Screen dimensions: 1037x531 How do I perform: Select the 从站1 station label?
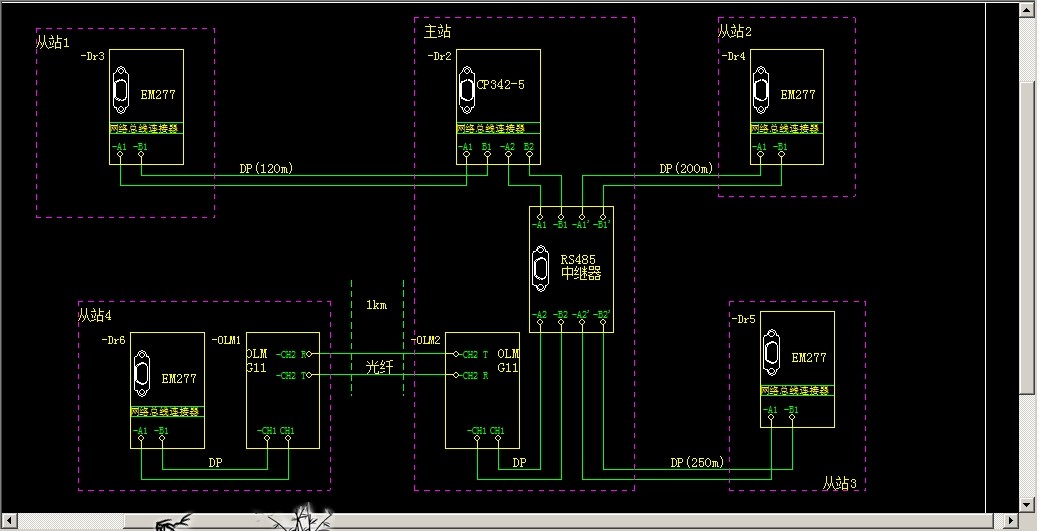pyautogui.click(x=52, y=43)
